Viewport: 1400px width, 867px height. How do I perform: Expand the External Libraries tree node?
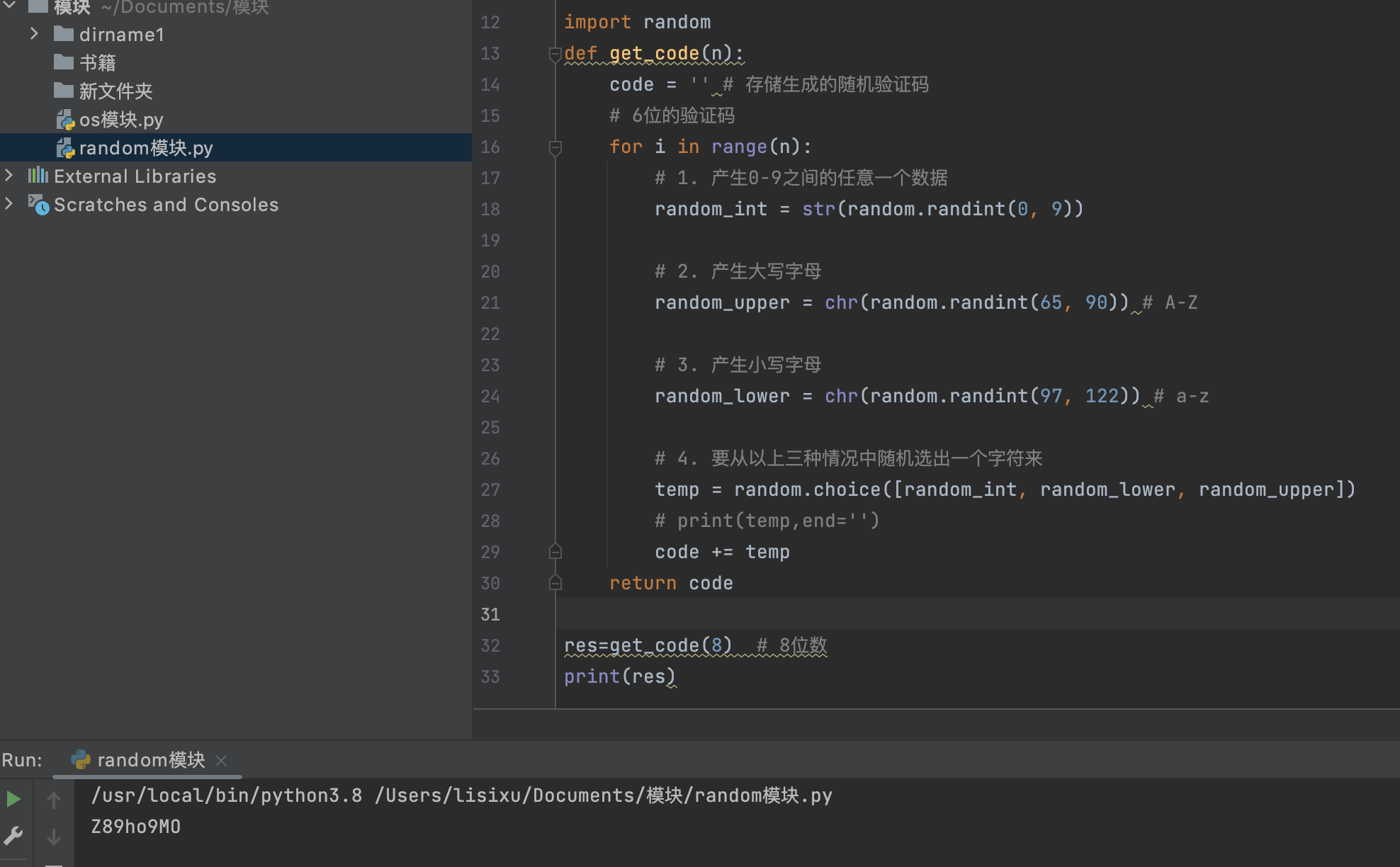point(9,175)
